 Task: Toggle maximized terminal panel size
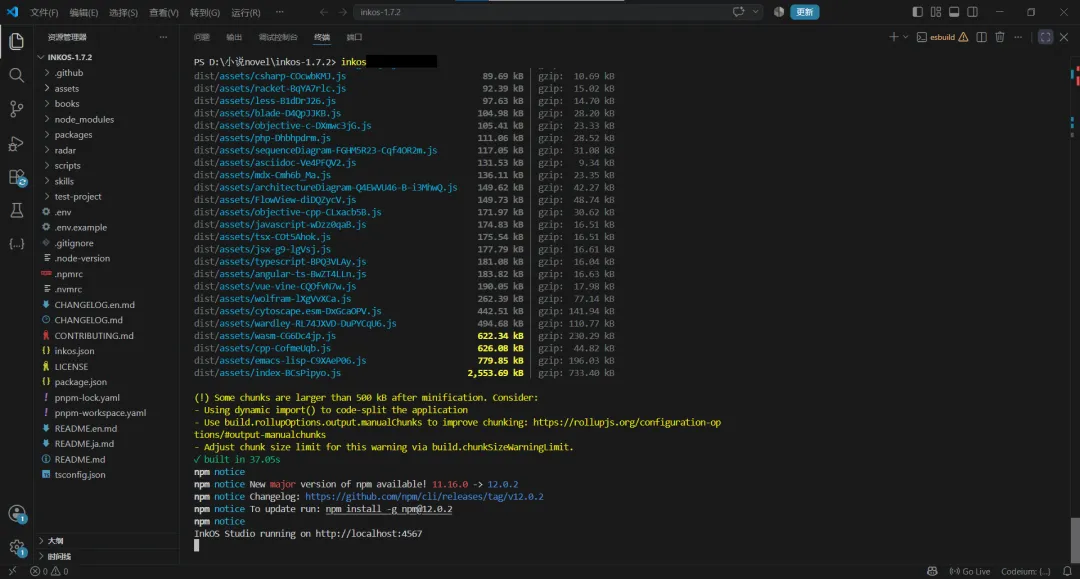(1046, 37)
